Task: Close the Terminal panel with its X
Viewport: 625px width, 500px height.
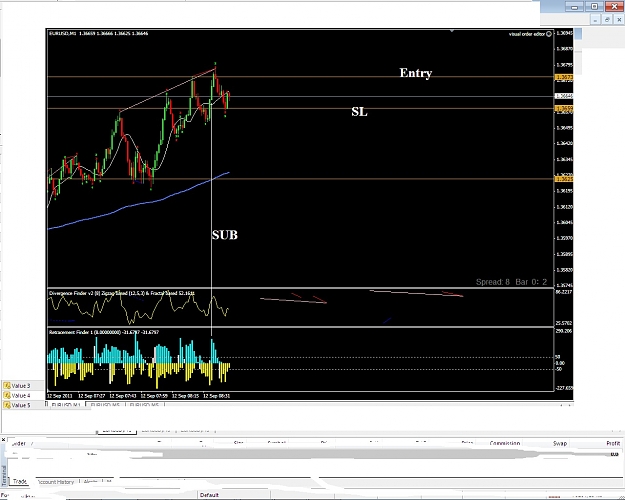Action: tap(3, 439)
